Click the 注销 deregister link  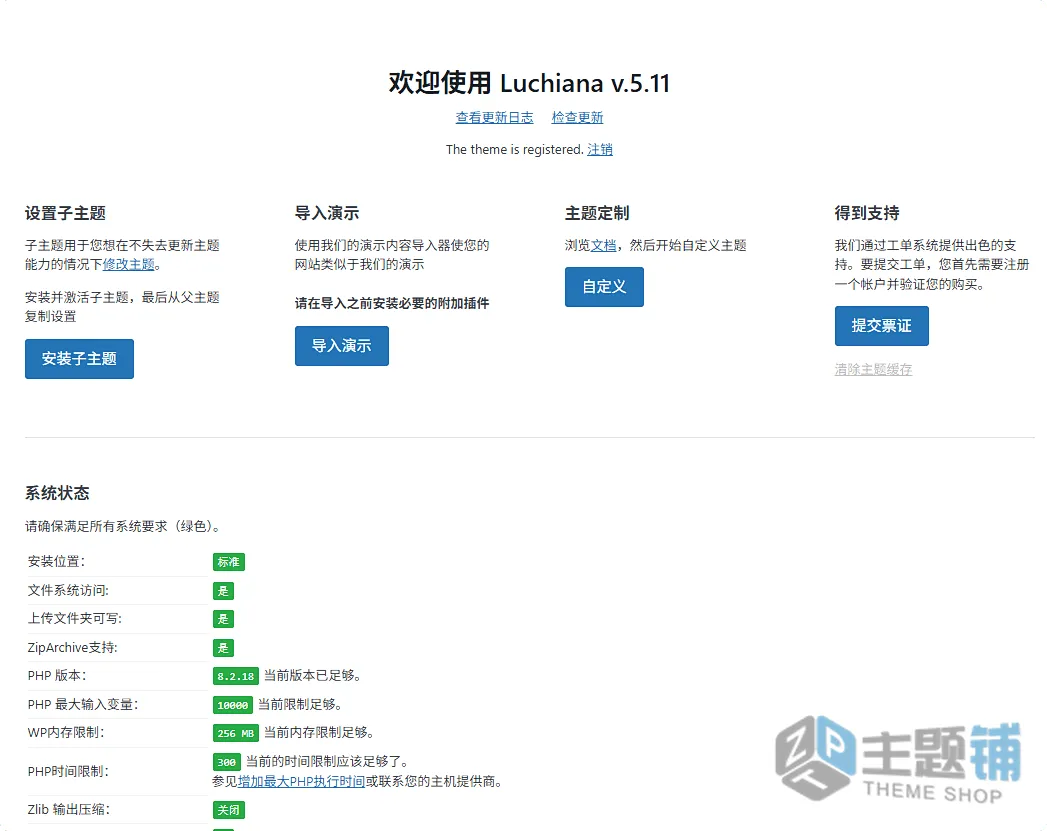[600, 150]
